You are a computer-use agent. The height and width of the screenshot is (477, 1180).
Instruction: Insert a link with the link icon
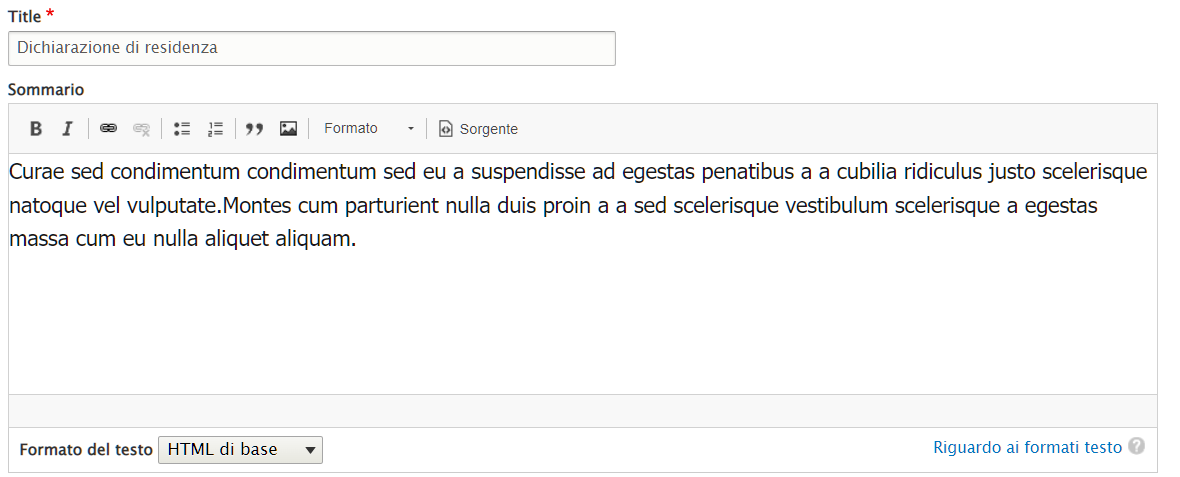pyautogui.click(x=108, y=129)
